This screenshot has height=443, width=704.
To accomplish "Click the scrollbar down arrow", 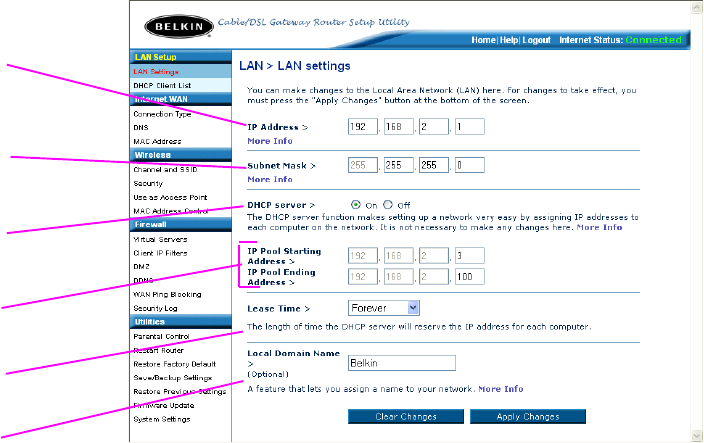I will pos(697,435).
